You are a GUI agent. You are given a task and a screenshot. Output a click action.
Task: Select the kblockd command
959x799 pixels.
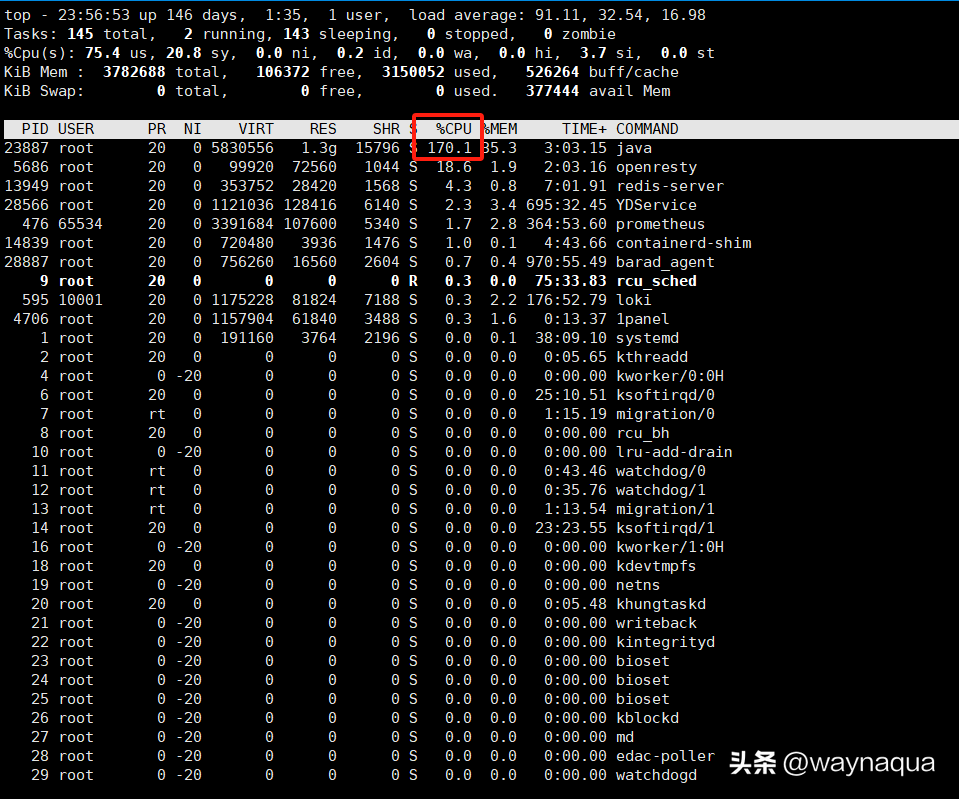(x=647, y=718)
